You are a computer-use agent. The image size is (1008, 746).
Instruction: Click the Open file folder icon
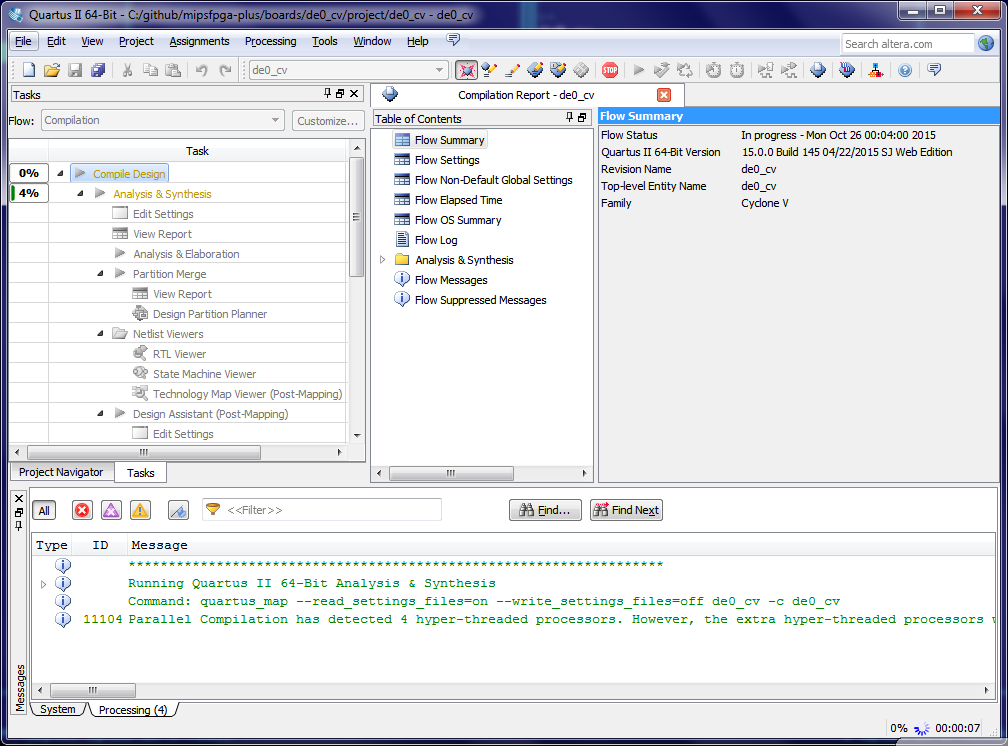click(52, 69)
